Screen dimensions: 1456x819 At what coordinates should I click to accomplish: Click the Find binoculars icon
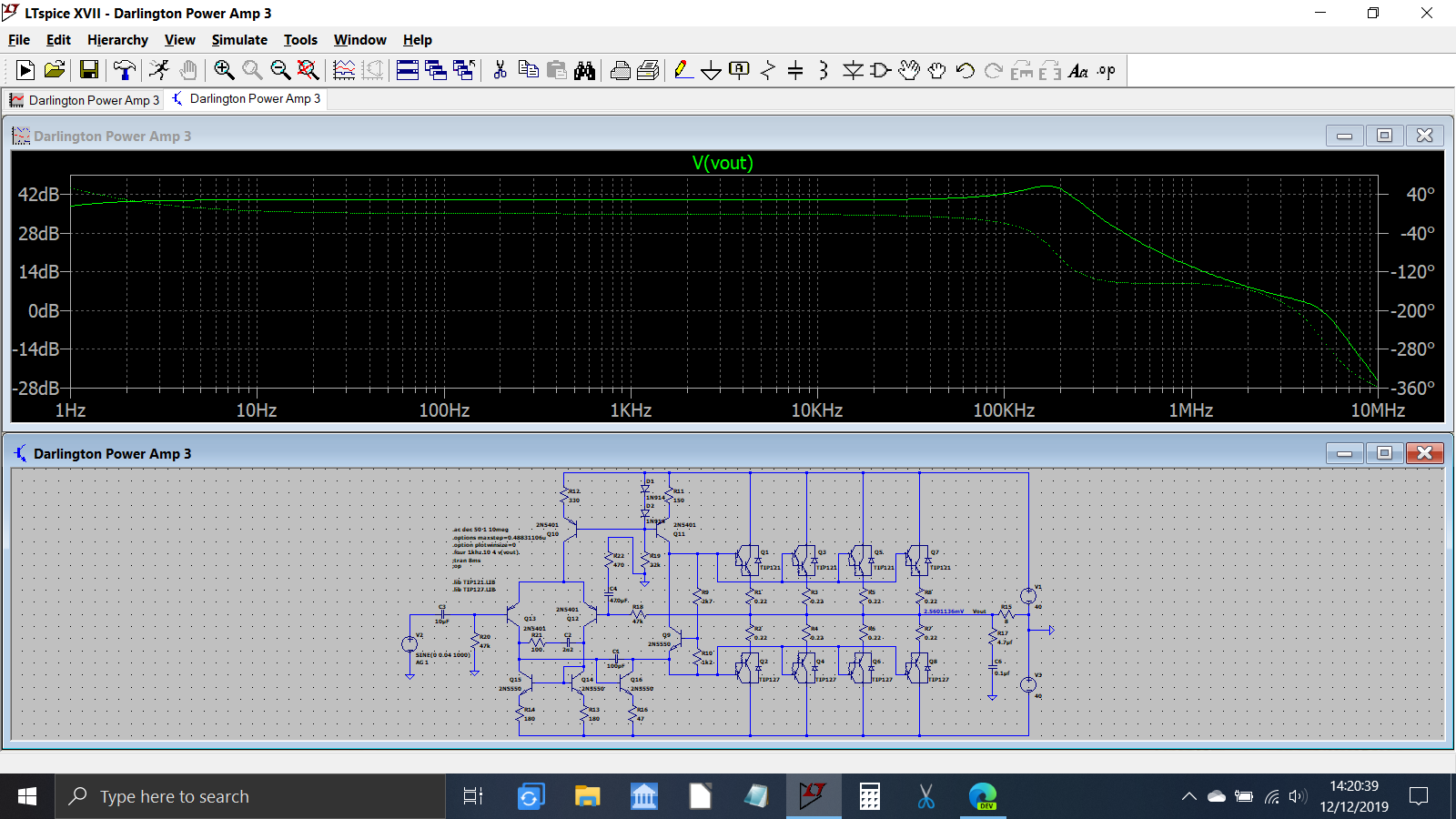pos(584,70)
